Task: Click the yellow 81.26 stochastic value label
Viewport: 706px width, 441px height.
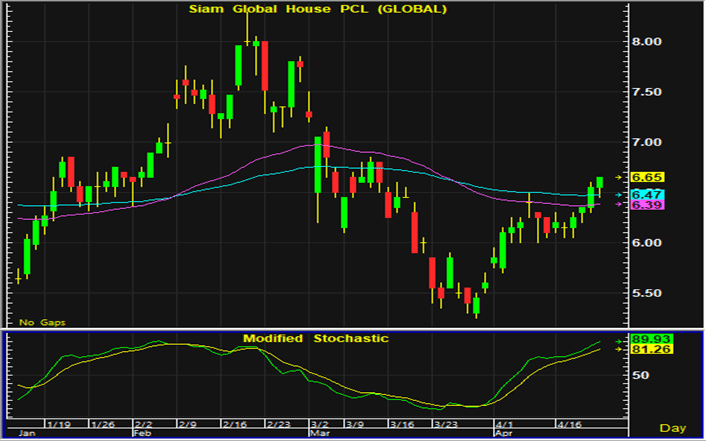Action: click(x=649, y=350)
